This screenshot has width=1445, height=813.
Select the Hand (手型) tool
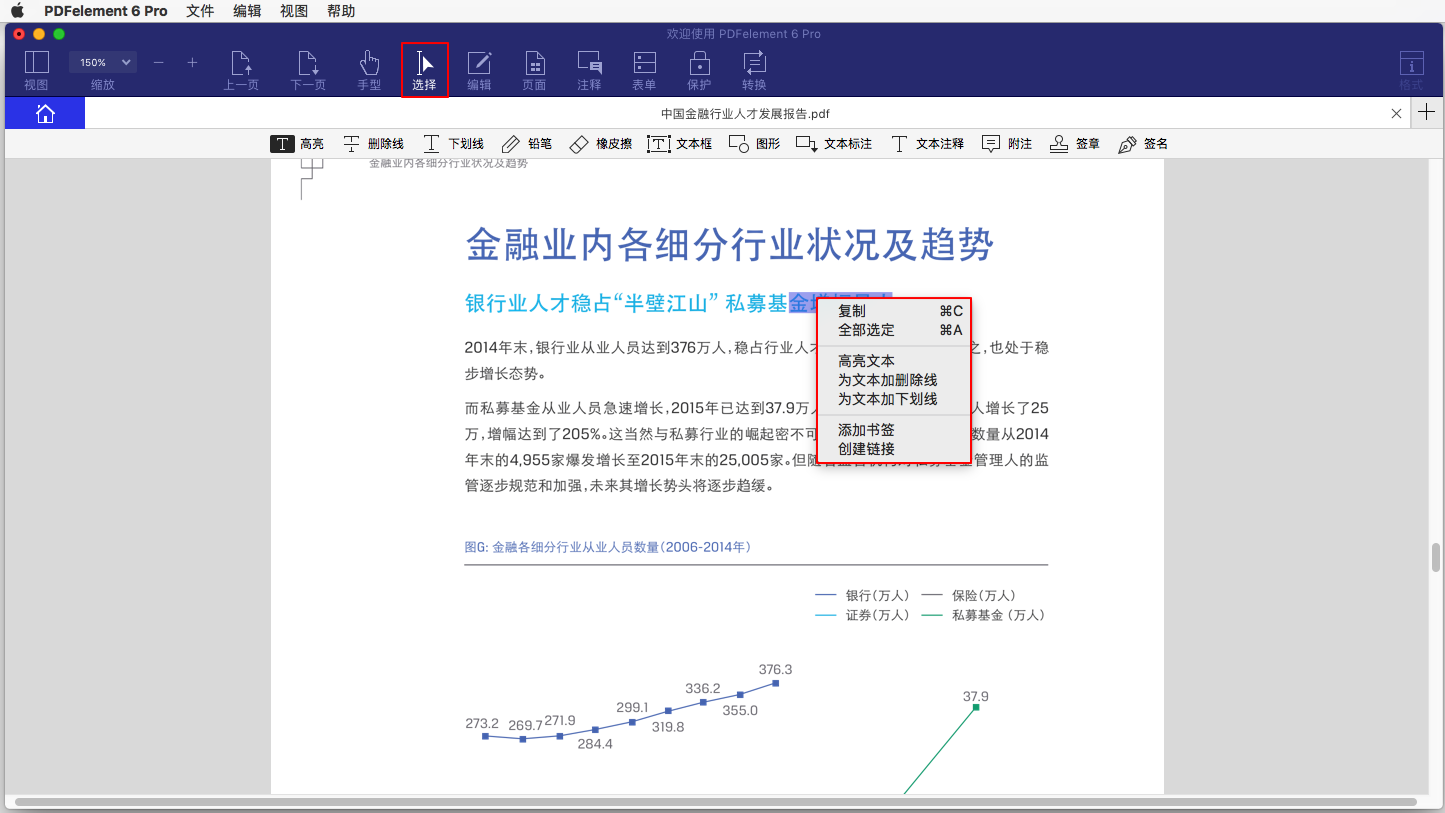coord(369,69)
